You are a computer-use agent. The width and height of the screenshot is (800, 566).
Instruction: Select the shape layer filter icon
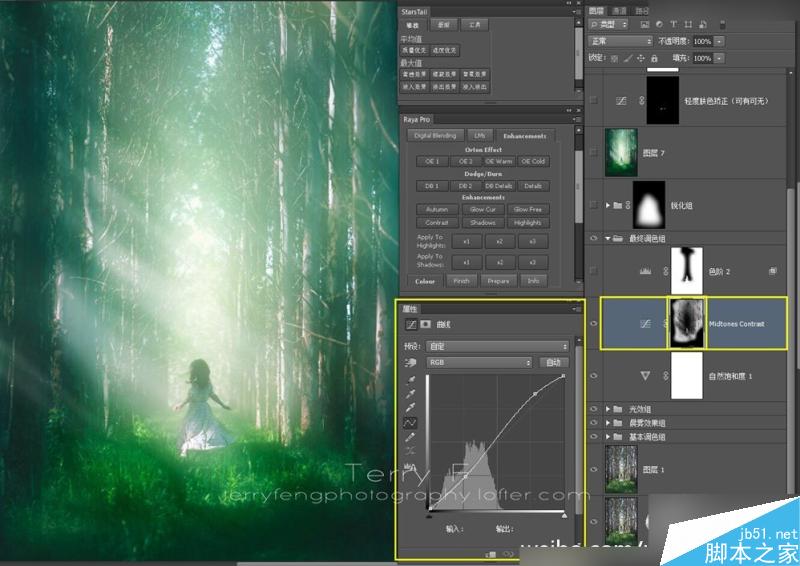point(688,24)
